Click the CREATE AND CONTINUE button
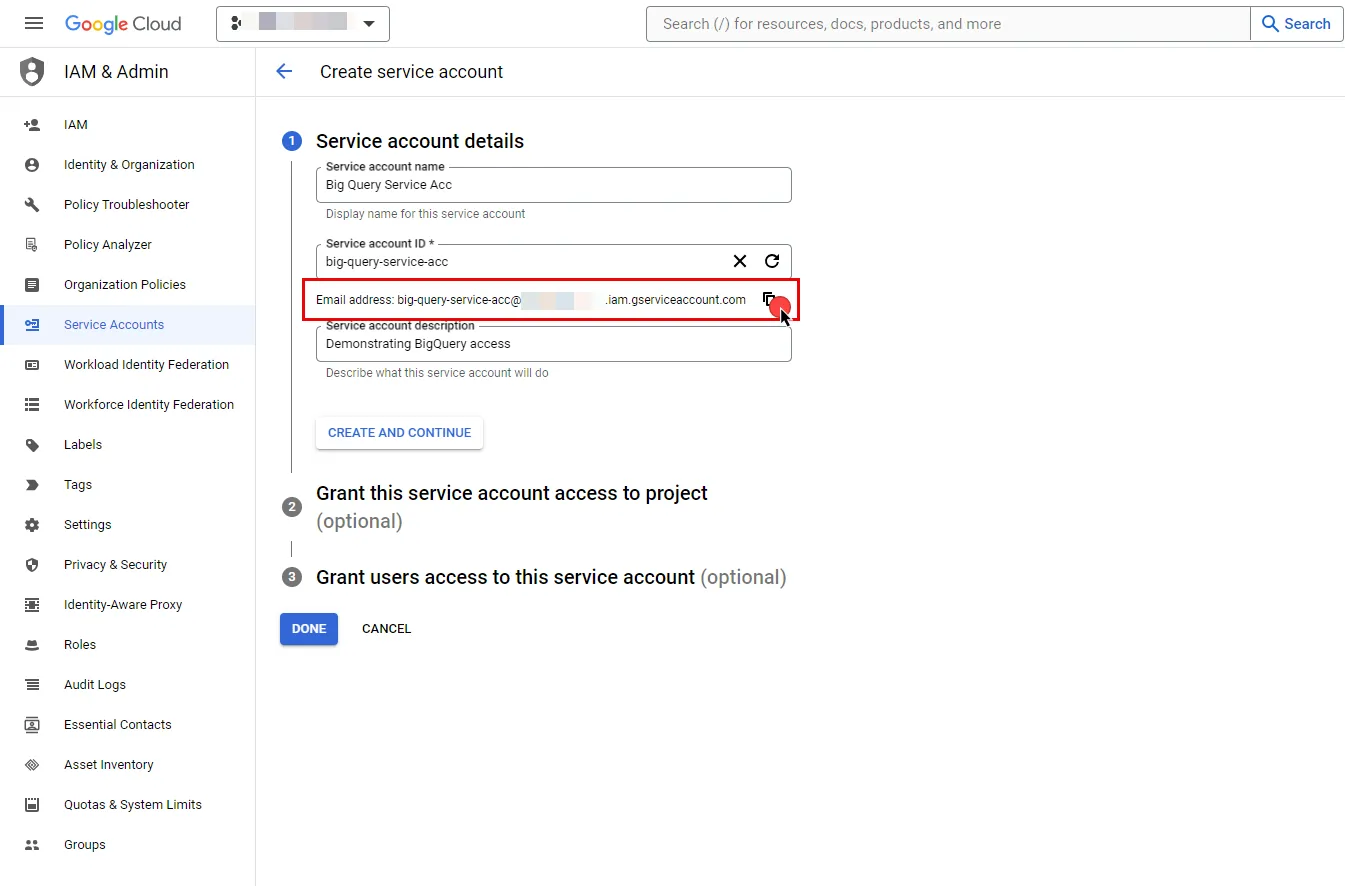 (399, 432)
